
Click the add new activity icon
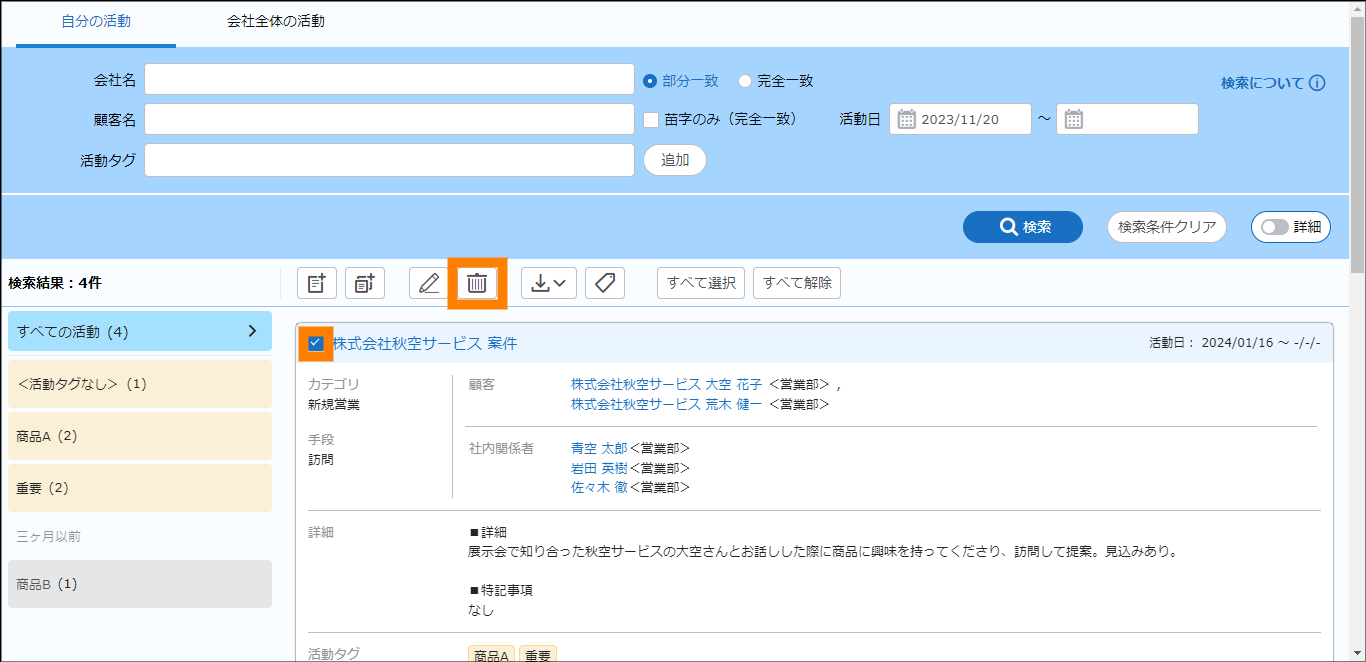(317, 283)
